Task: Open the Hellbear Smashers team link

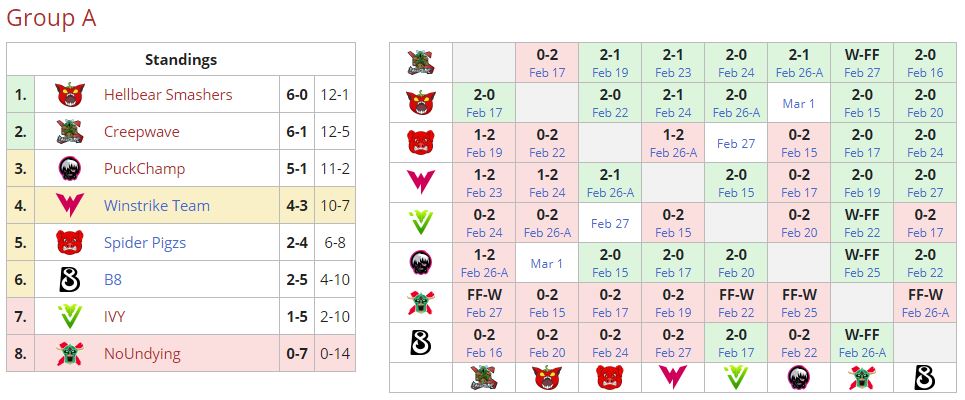Action: (x=167, y=95)
